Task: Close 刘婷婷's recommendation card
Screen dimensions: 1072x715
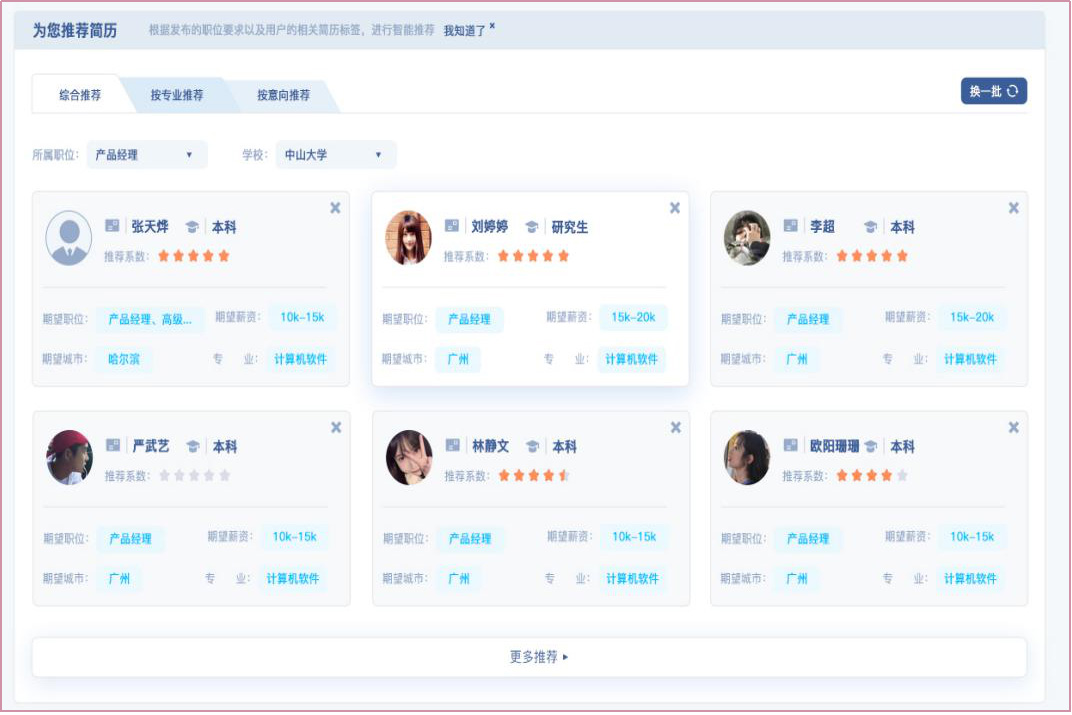Action: [675, 208]
